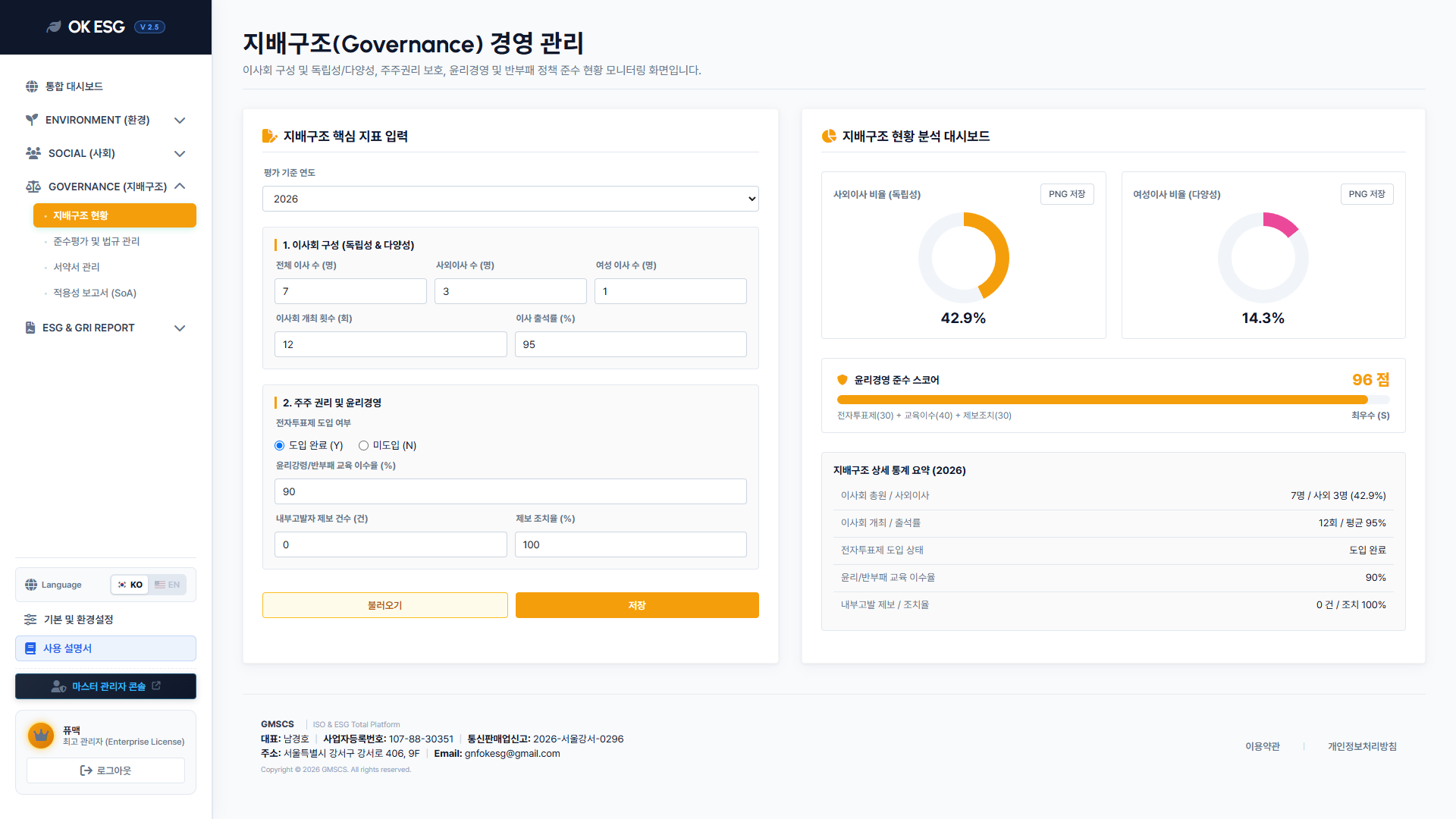This screenshot has height=819, width=1456.
Task: Click the book icon beside 사용 설명서
Action: point(30,648)
